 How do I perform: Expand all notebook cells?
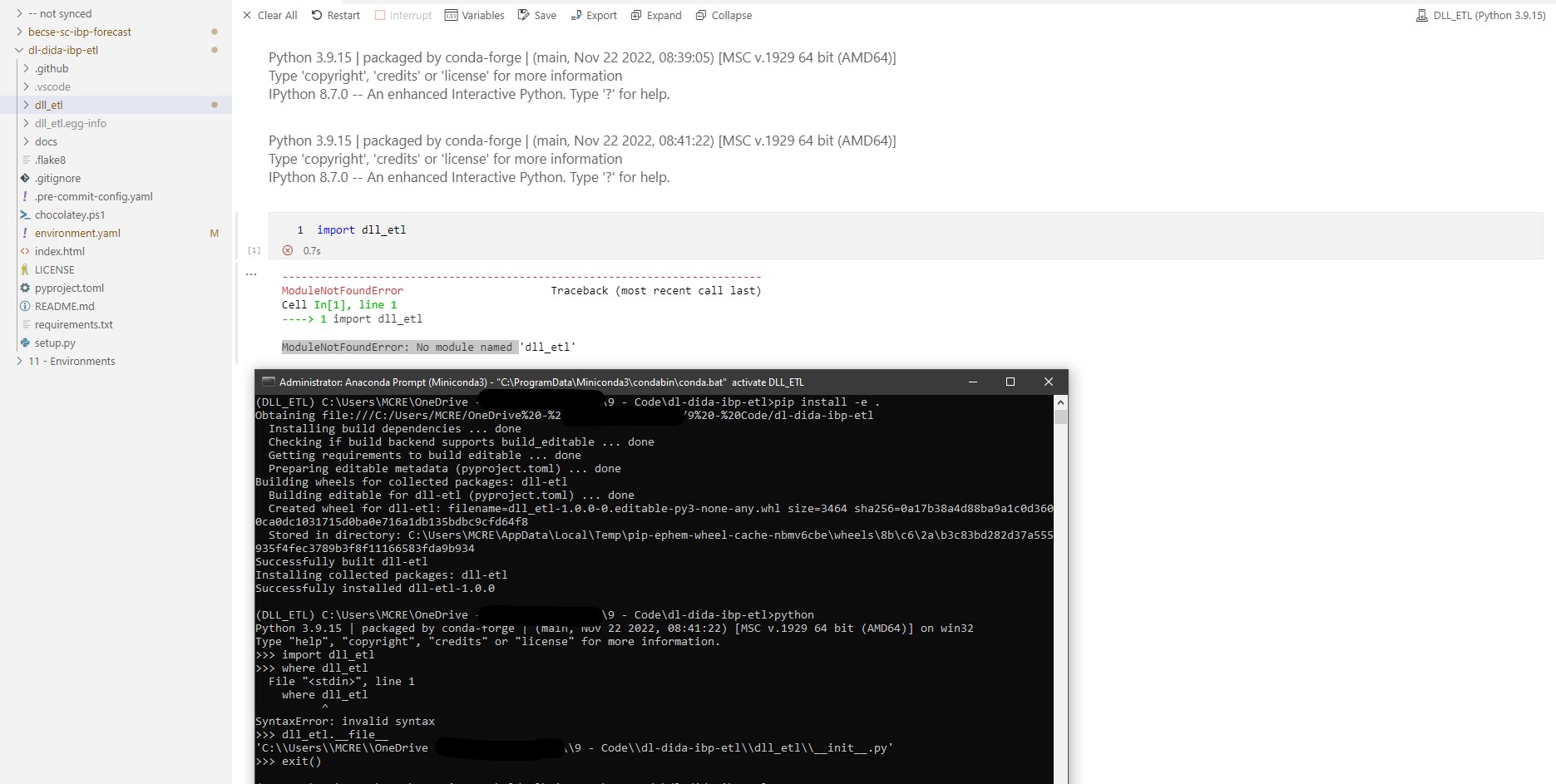pyautogui.click(x=655, y=15)
